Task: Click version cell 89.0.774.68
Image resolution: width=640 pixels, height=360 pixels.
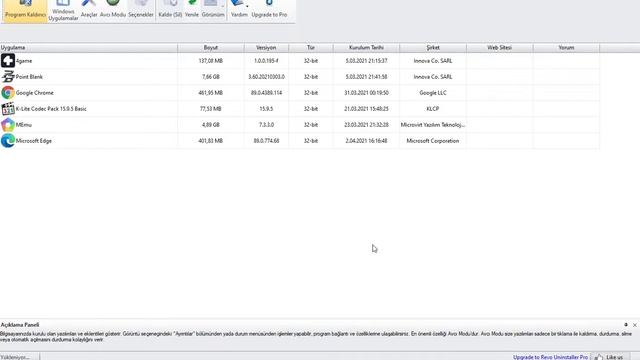Action: coord(266,140)
